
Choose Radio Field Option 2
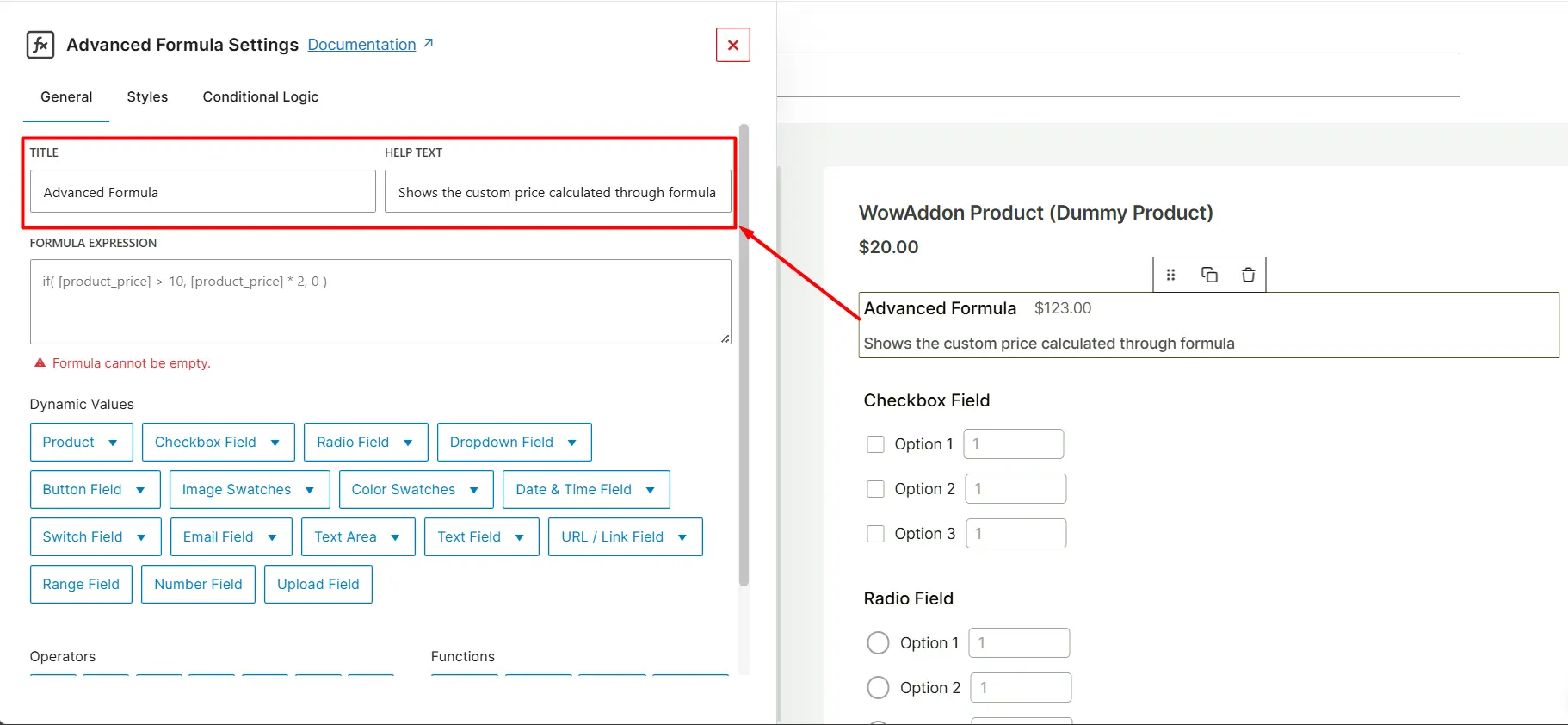[878, 688]
